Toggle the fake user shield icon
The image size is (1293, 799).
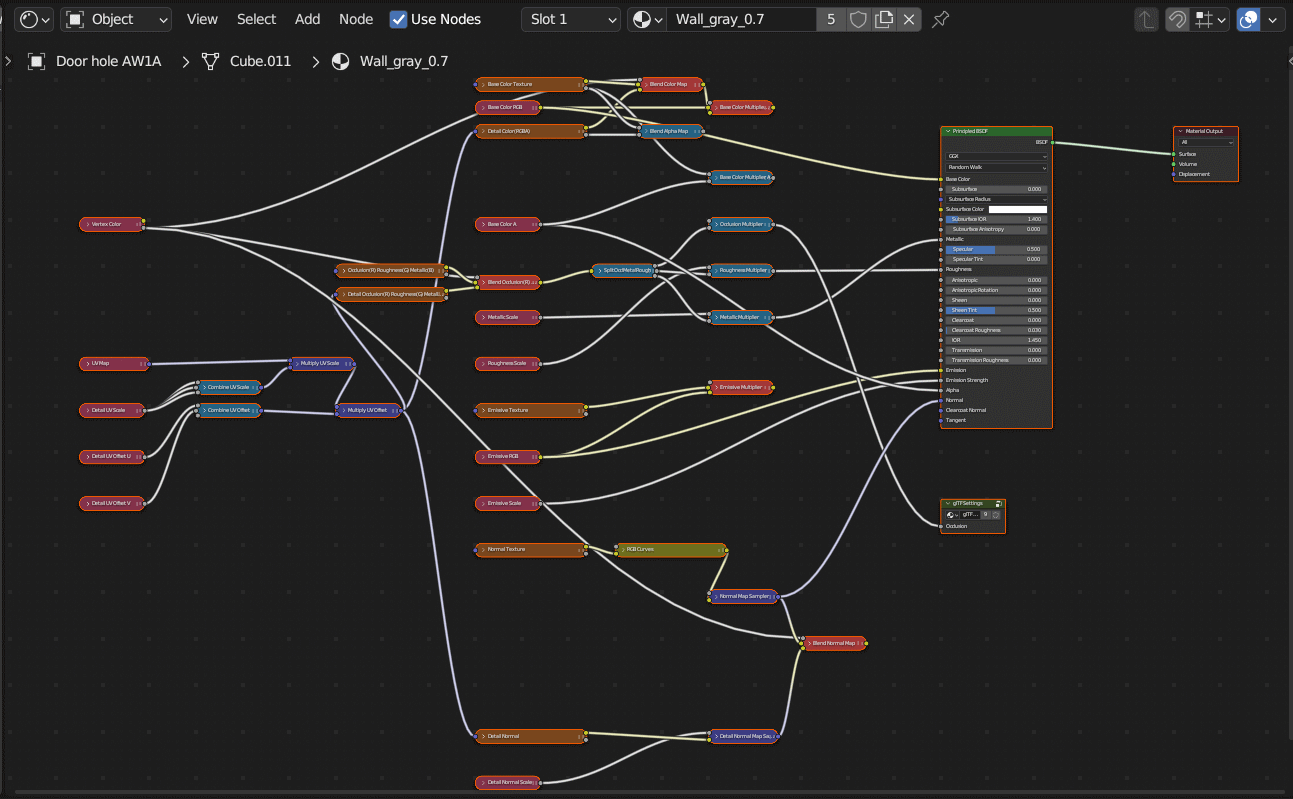pyautogui.click(x=858, y=19)
